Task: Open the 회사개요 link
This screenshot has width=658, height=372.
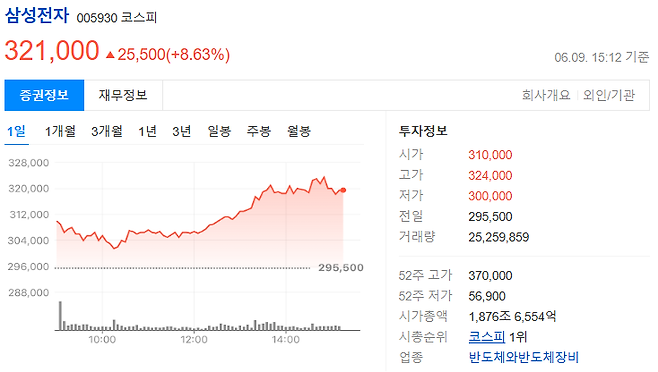Action: pyautogui.click(x=546, y=95)
